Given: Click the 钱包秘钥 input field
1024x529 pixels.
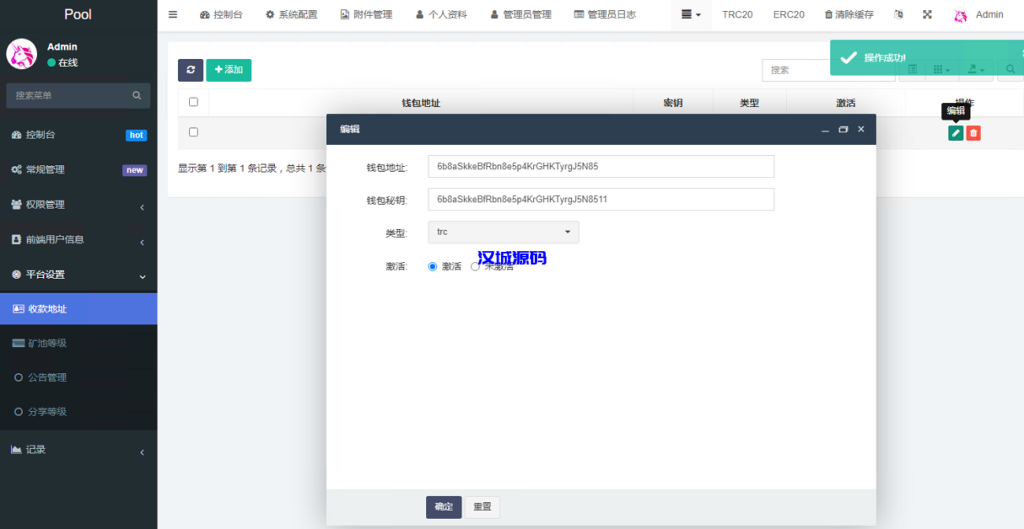Looking at the screenshot, I should click(x=601, y=199).
